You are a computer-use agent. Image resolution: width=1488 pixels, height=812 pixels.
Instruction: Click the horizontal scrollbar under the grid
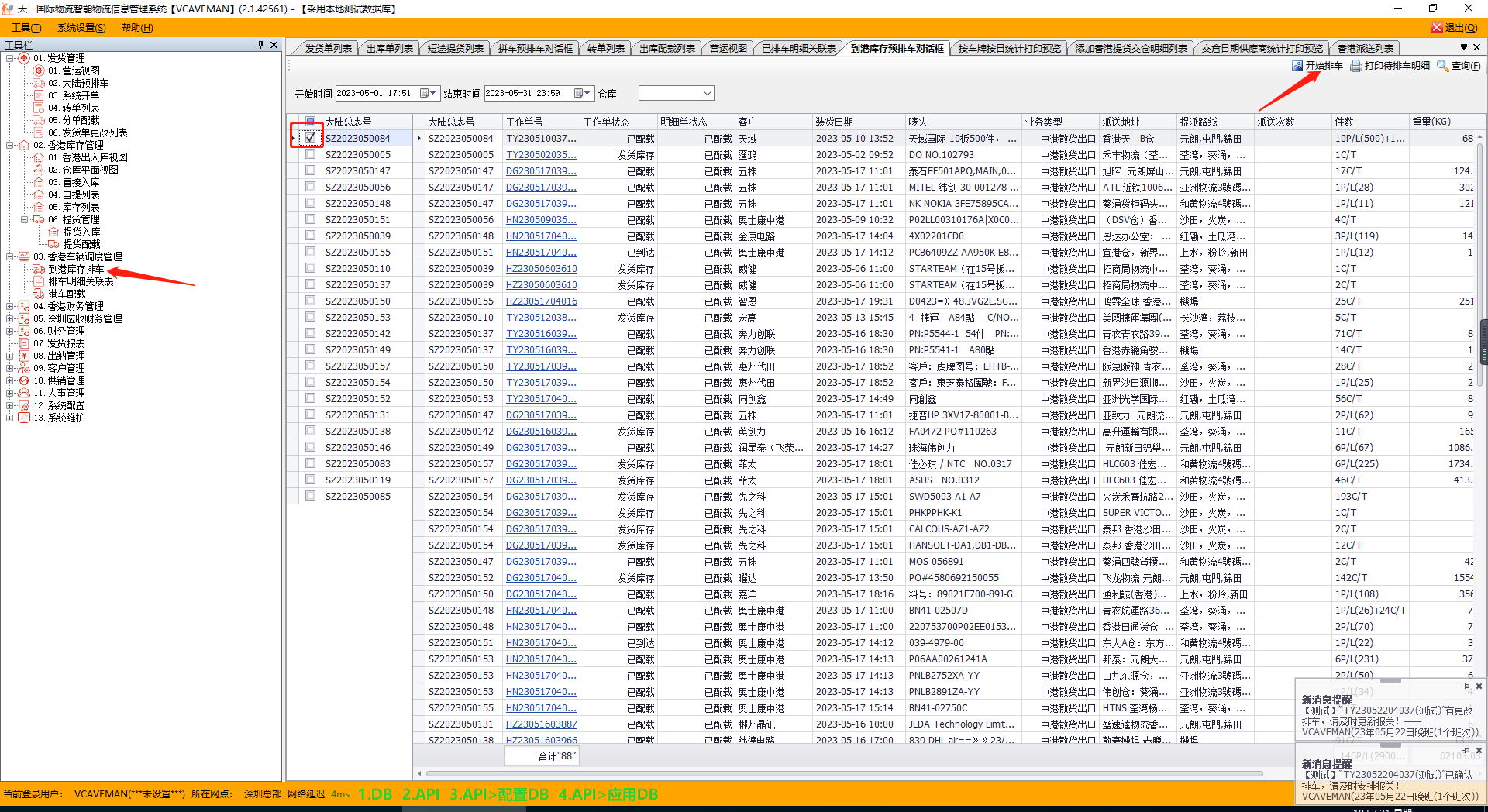[x=843, y=773]
